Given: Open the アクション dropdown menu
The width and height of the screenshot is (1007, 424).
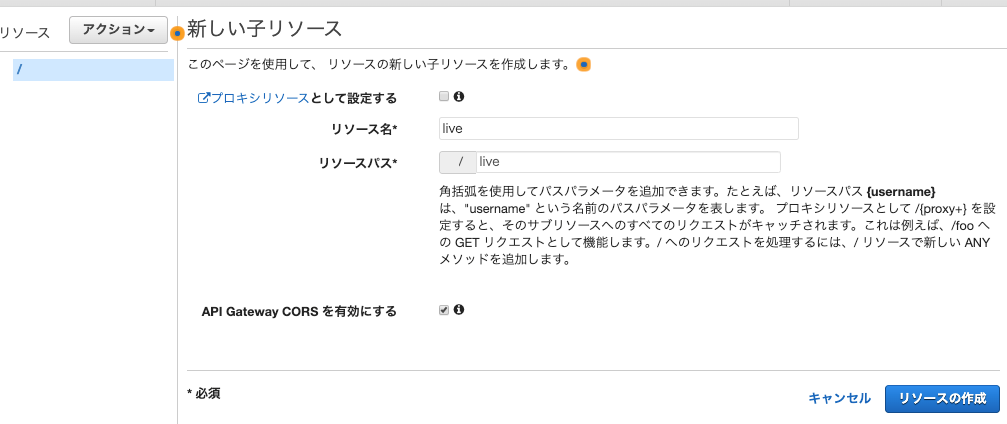Looking at the screenshot, I should pos(118,30).
